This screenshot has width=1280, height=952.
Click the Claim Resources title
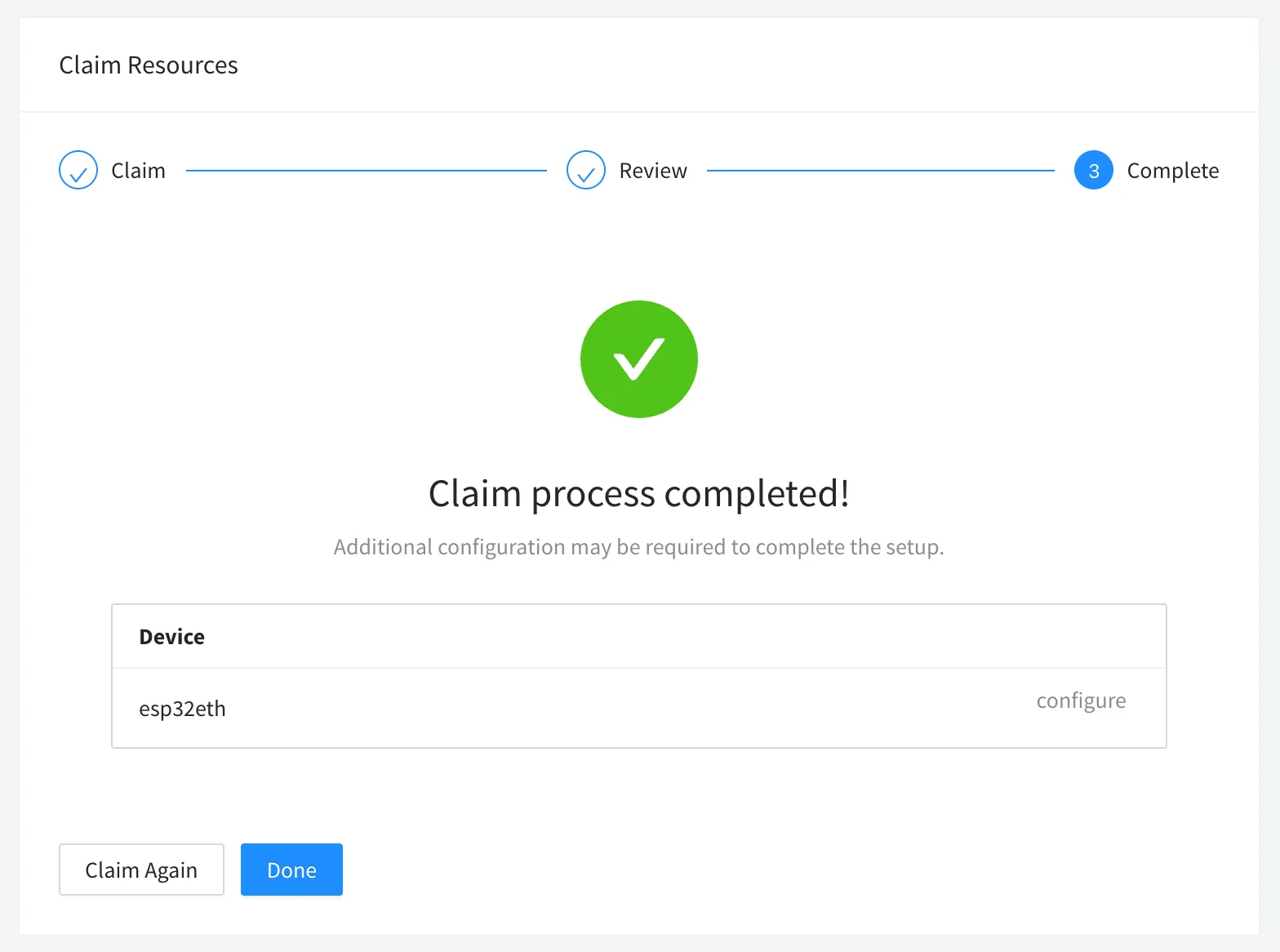pos(149,65)
